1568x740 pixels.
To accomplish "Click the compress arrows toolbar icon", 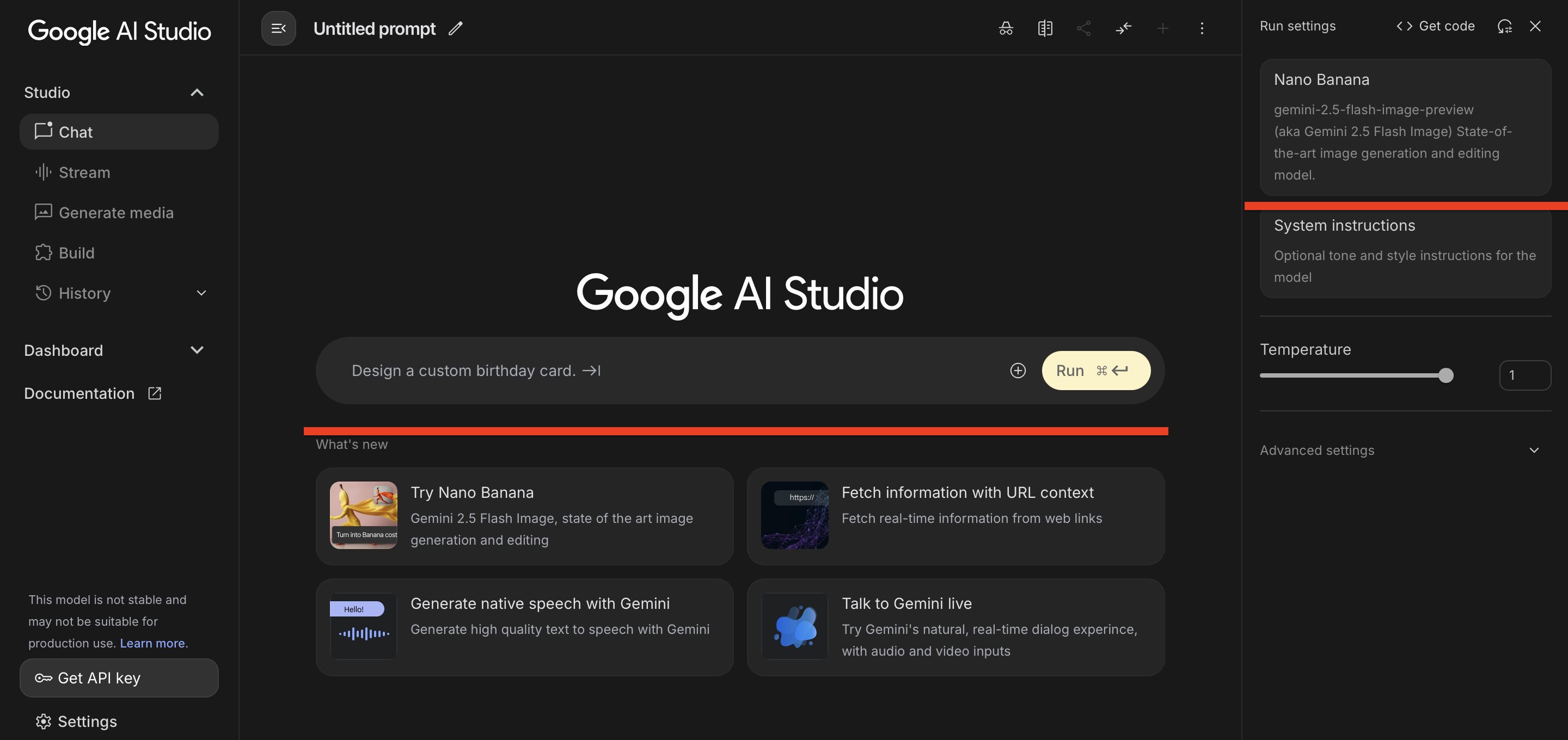I will click(1123, 29).
